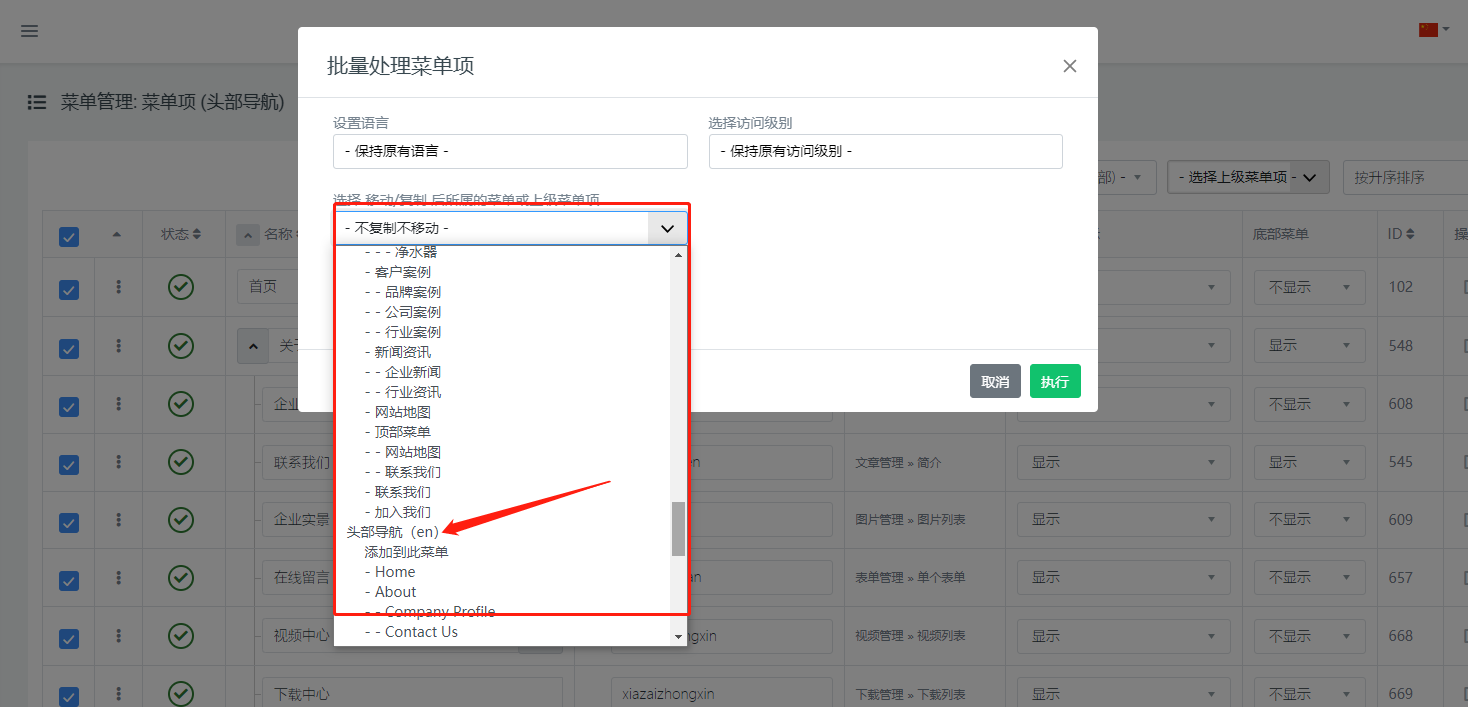
Task: Uncheck the checkbox in the 在线留言 row
Action: coord(69,580)
